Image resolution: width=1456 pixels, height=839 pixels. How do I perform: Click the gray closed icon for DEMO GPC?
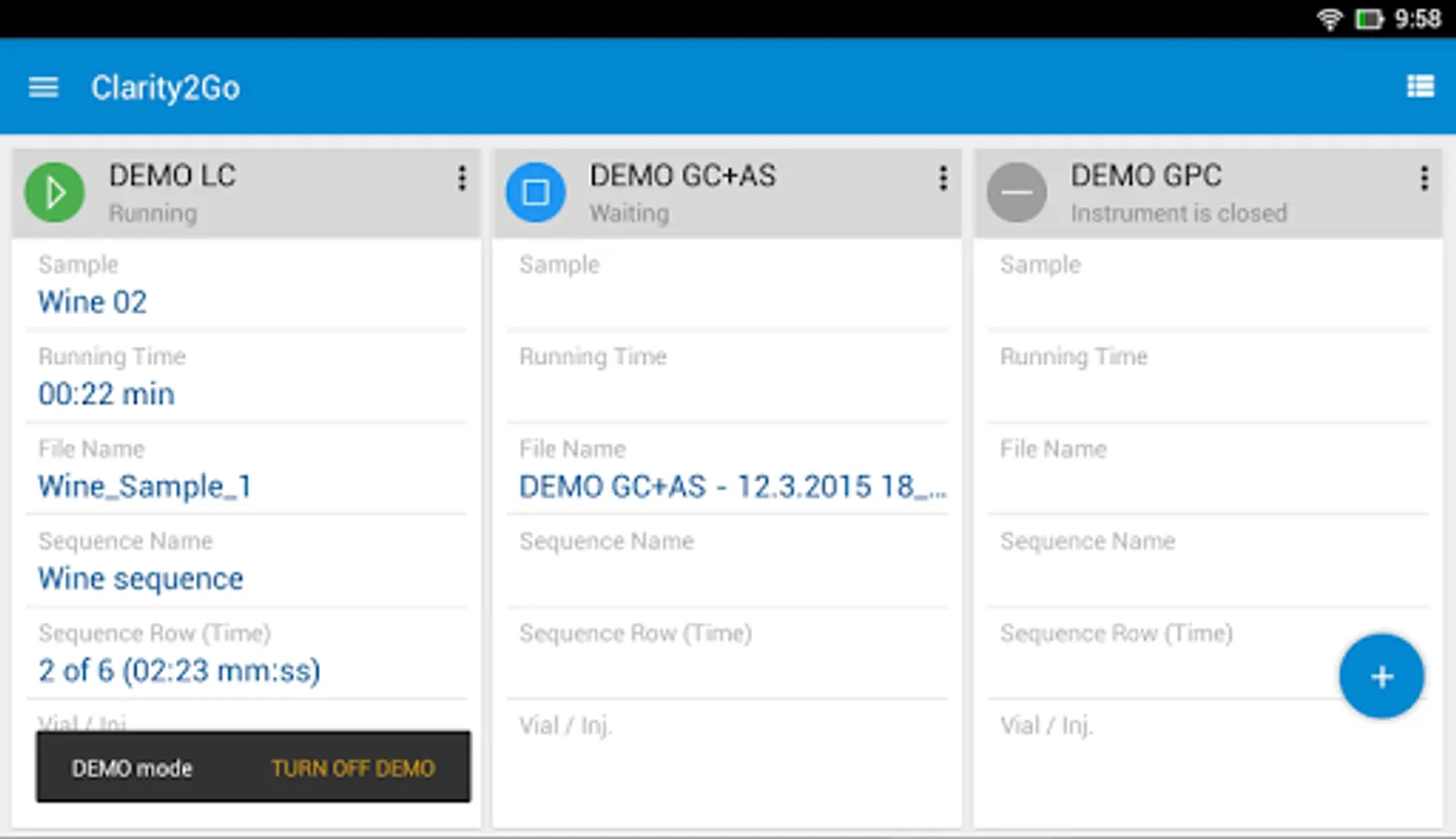click(1016, 192)
